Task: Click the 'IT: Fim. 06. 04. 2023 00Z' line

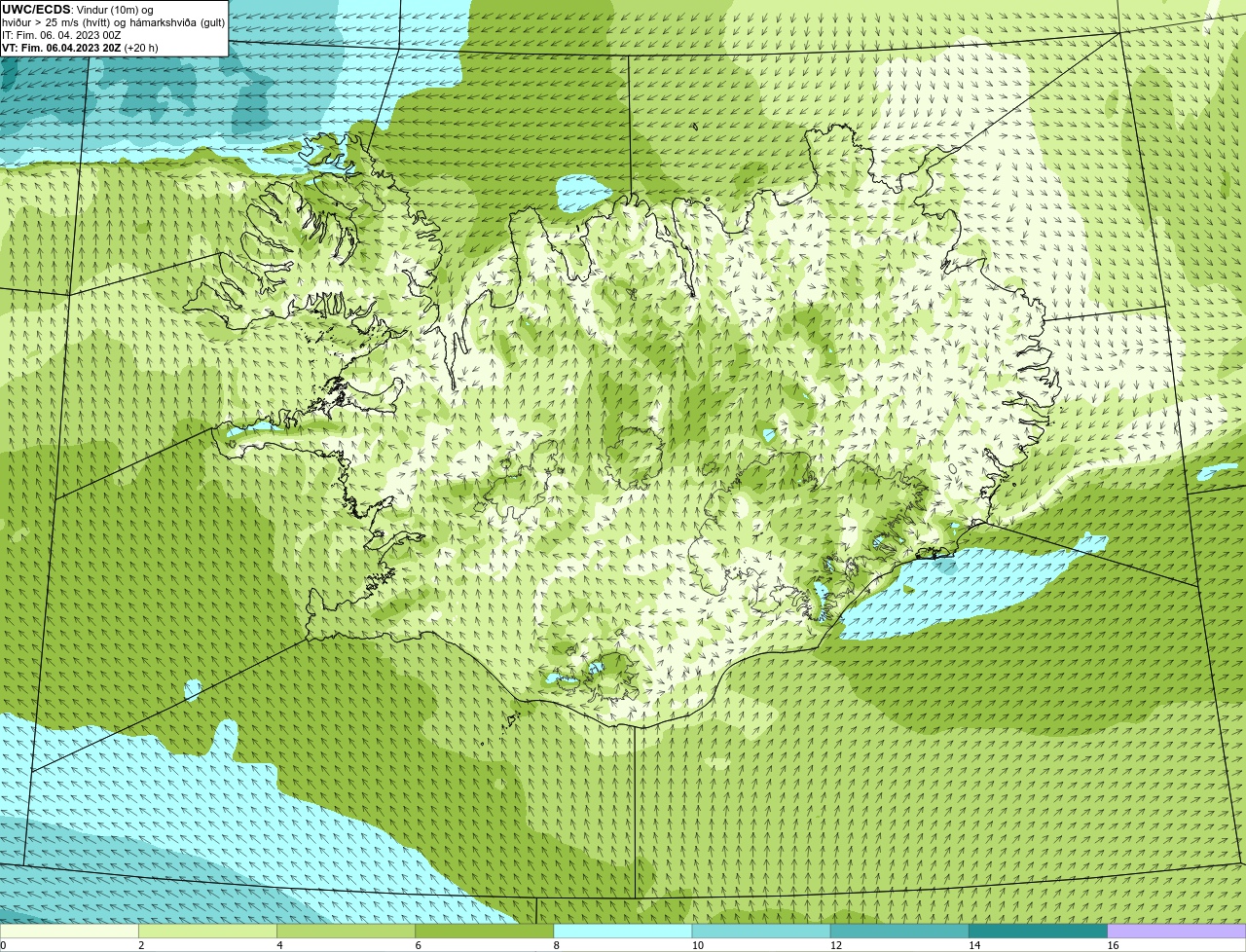Action: (61, 35)
